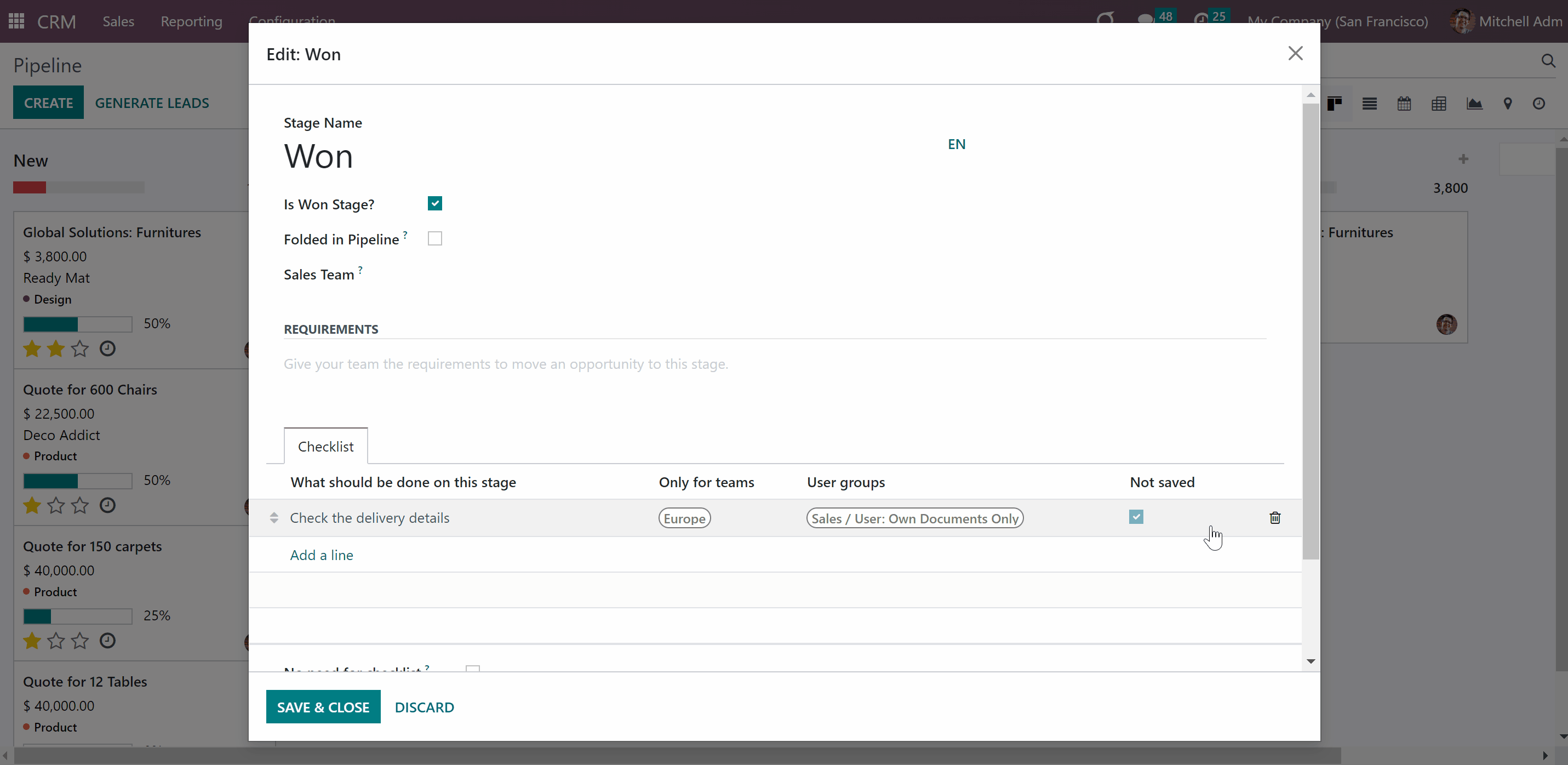Sort by 'What should be done on this stage'

click(403, 482)
